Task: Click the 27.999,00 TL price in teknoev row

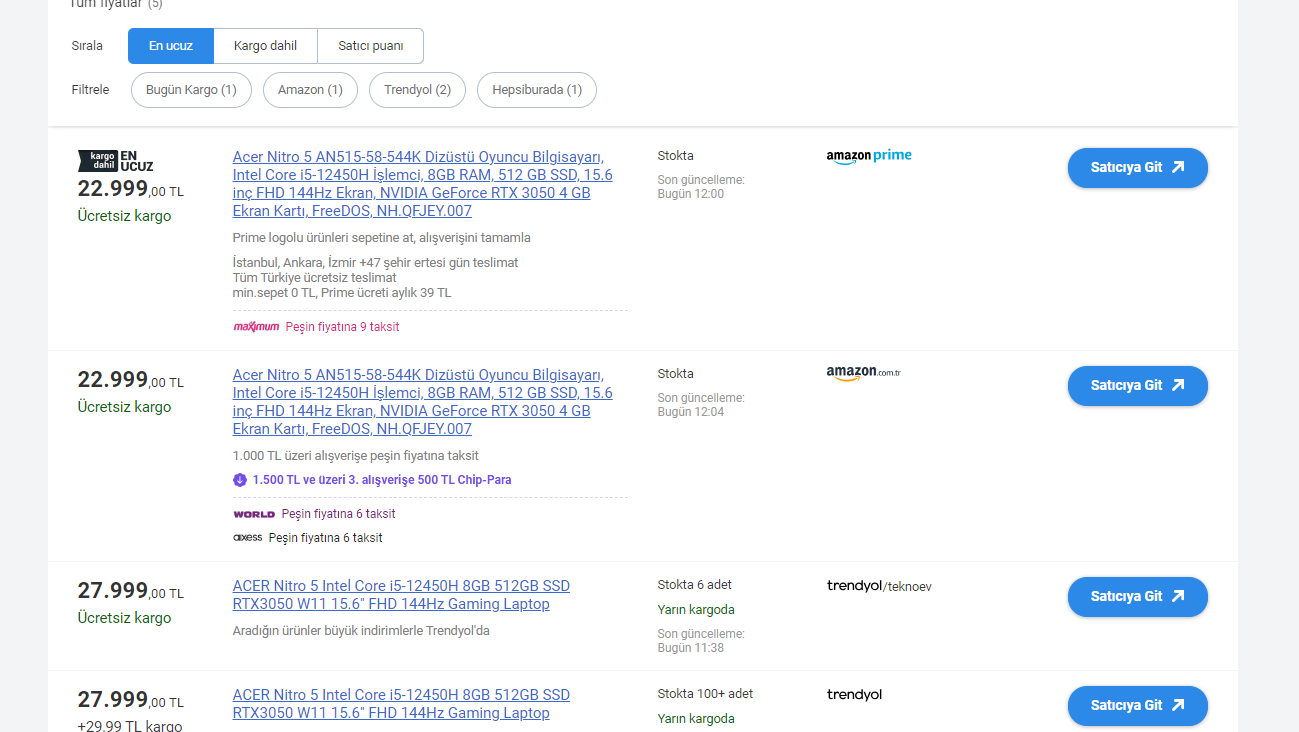Action: [x=131, y=591]
